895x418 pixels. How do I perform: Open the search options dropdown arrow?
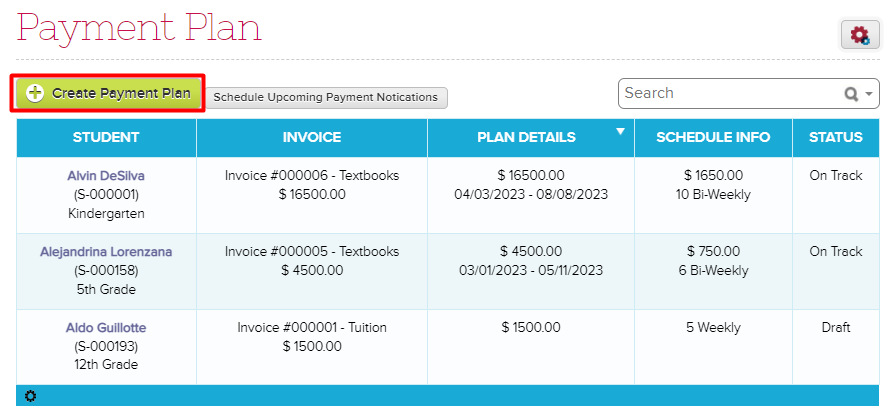click(869, 94)
